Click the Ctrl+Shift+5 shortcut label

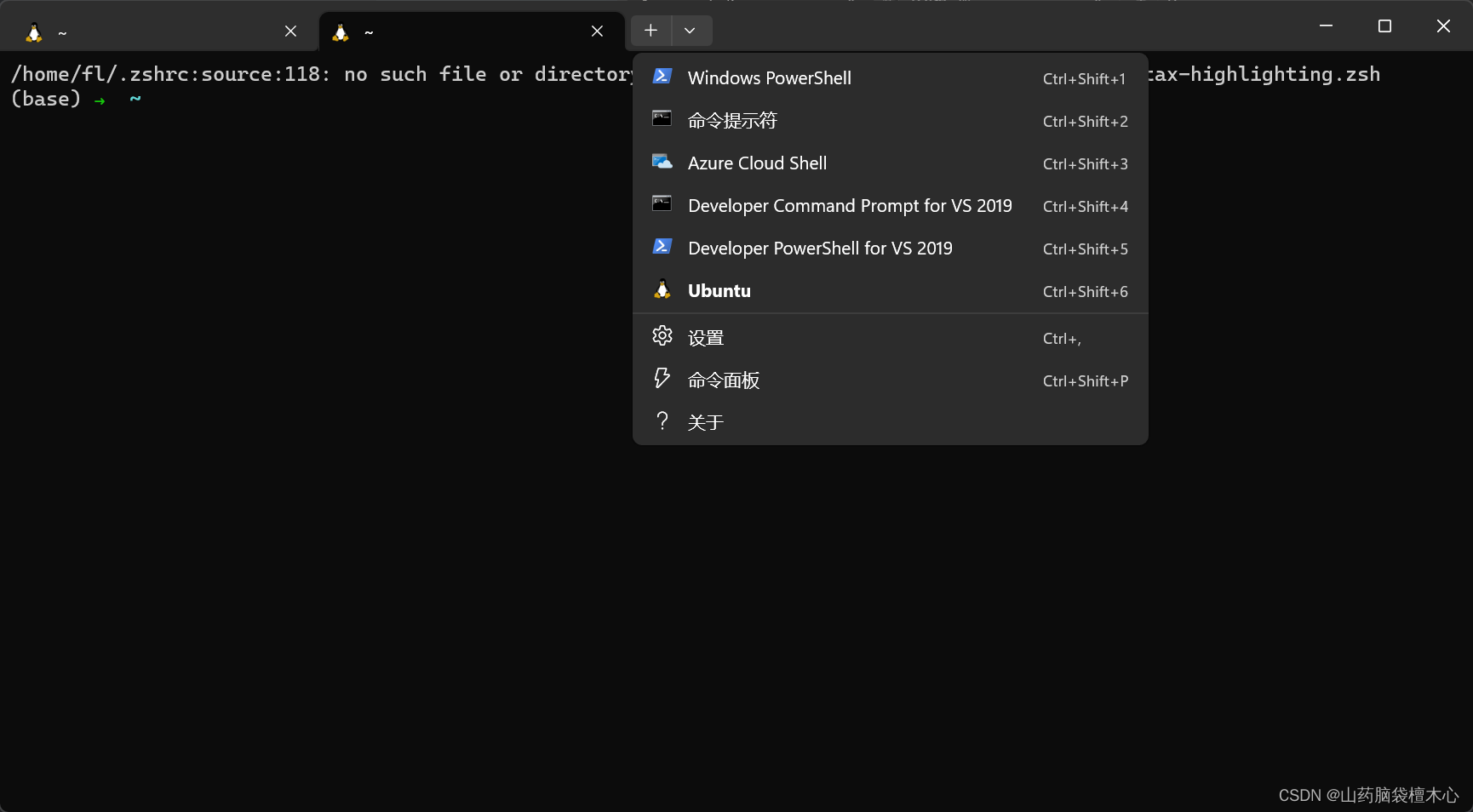(1085, 249)
